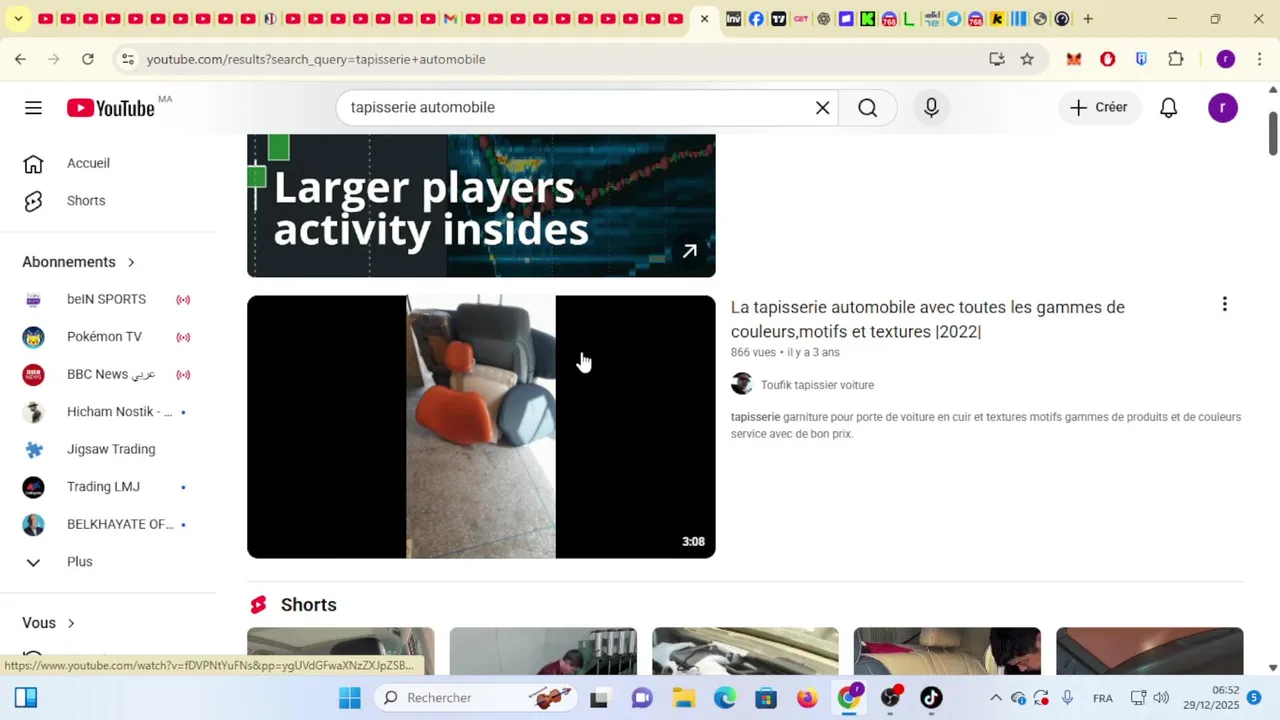
Task: Open the Windows Start menu
Action: (349, 698)
